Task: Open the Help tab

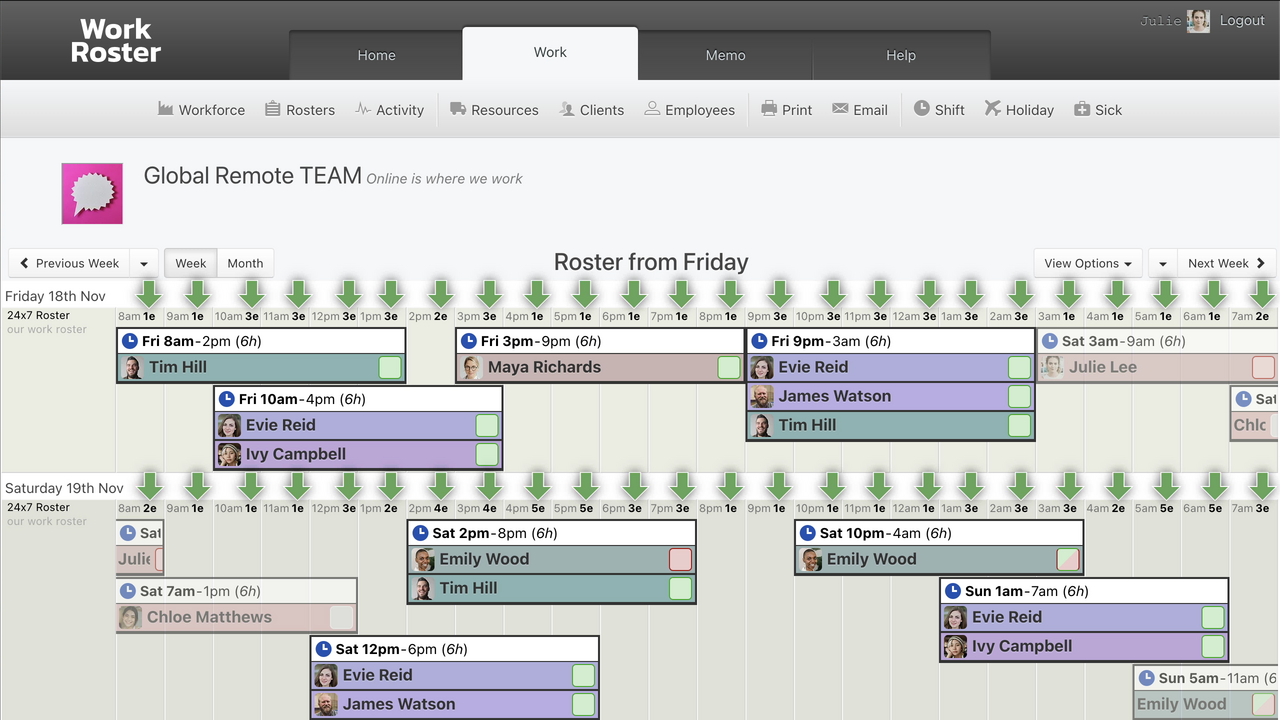Action: pos(900,55)
